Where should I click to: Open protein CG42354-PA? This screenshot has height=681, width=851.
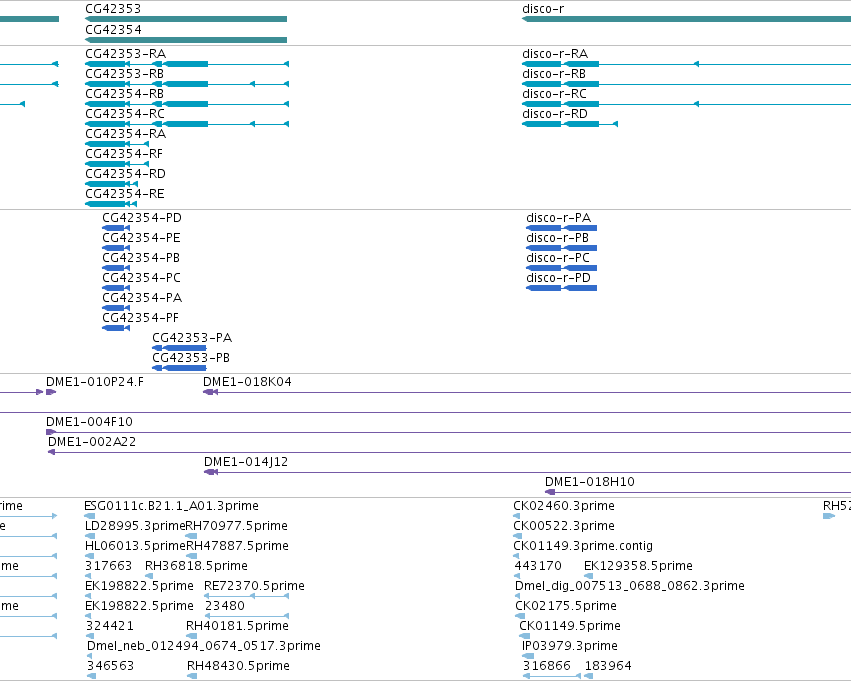[142, 298]
